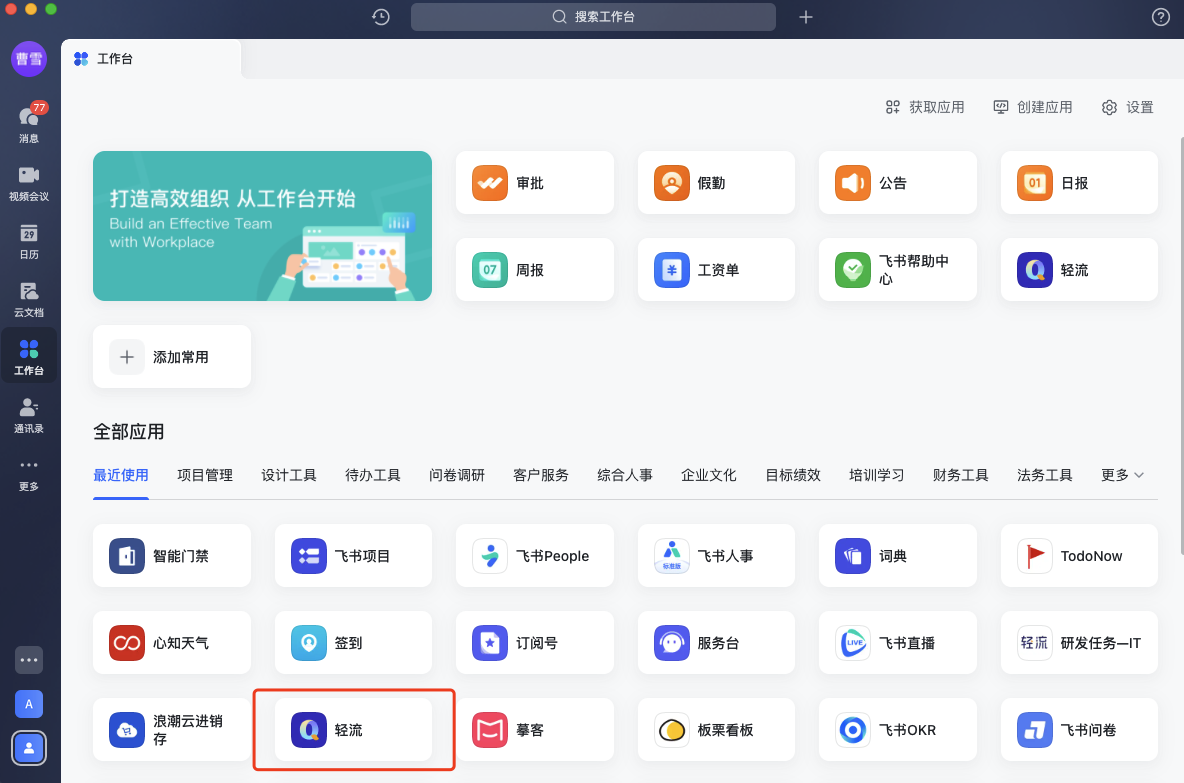Image resolution: width=1184 pixels, height=783 pixels.
Task: Open the 日报 daily report app
Action: pos(1079,183)
